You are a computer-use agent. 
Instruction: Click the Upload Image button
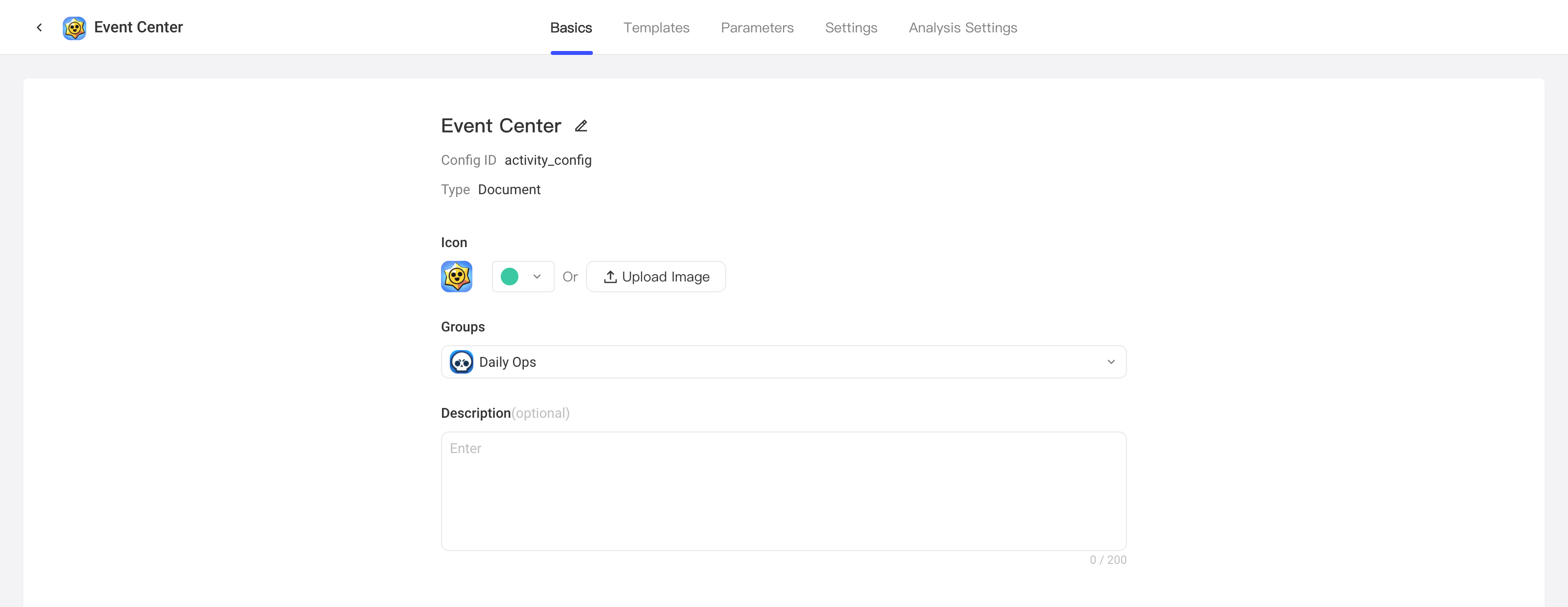pyautogui.click(x=656, y=277)
